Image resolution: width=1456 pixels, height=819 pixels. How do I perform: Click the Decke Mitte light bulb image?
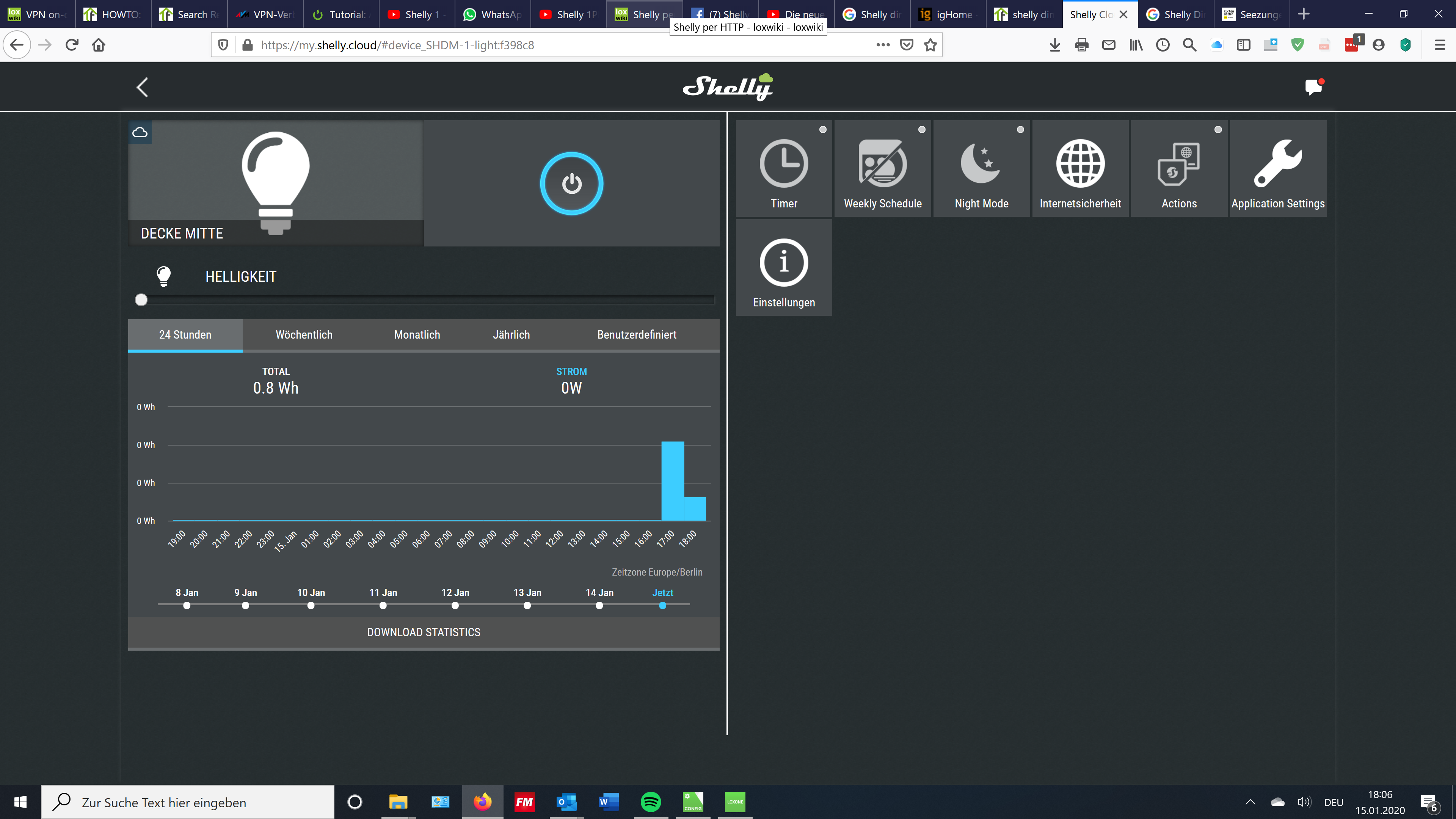pyautogui.click(x=276, y=182)
